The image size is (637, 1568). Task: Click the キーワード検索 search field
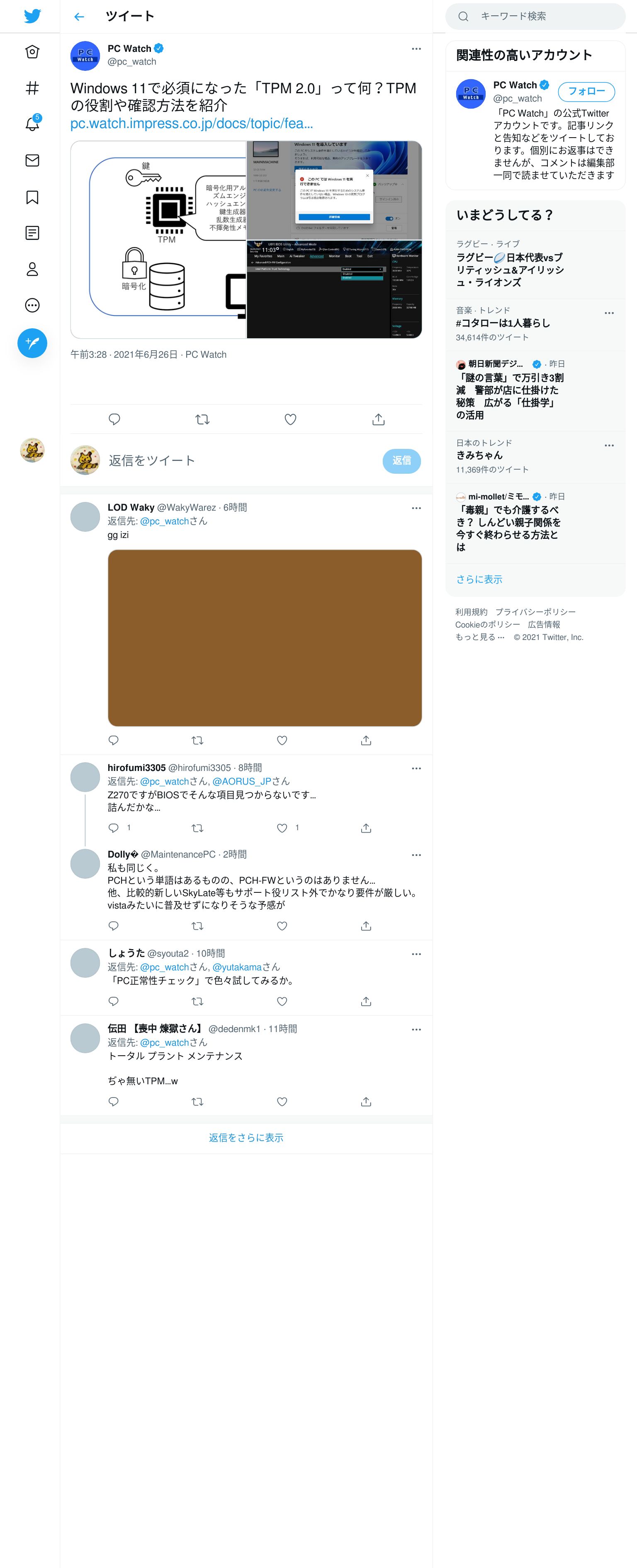pos(535,17)
